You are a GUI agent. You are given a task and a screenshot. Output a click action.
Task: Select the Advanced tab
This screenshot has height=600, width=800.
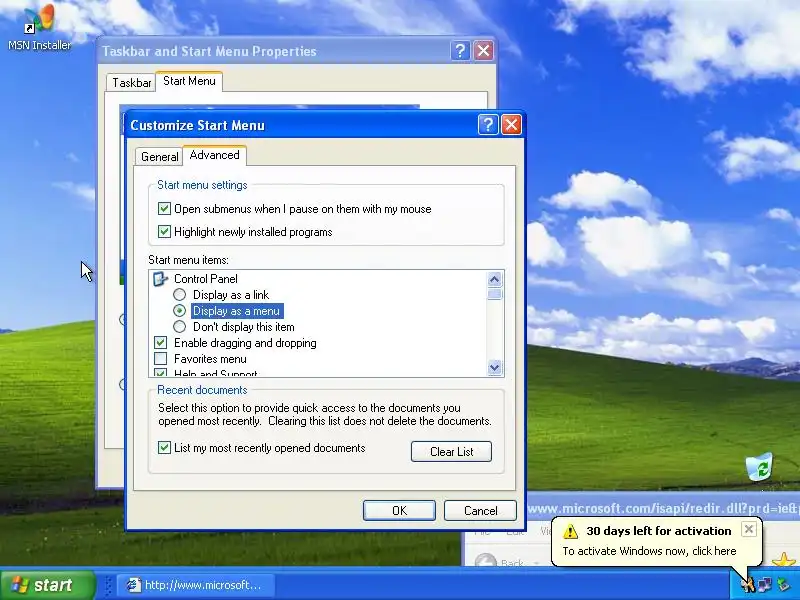214,155
